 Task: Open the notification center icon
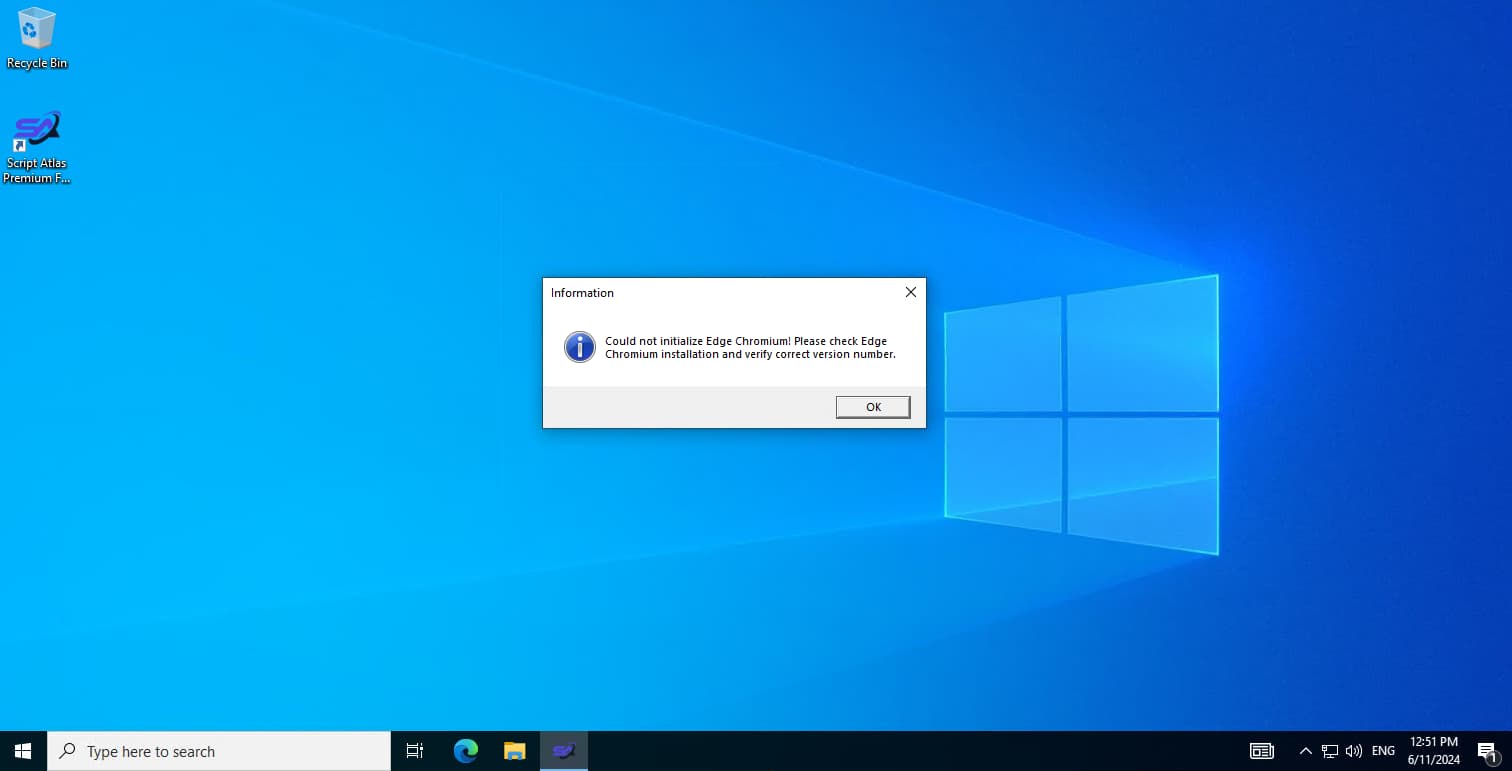1487,751
